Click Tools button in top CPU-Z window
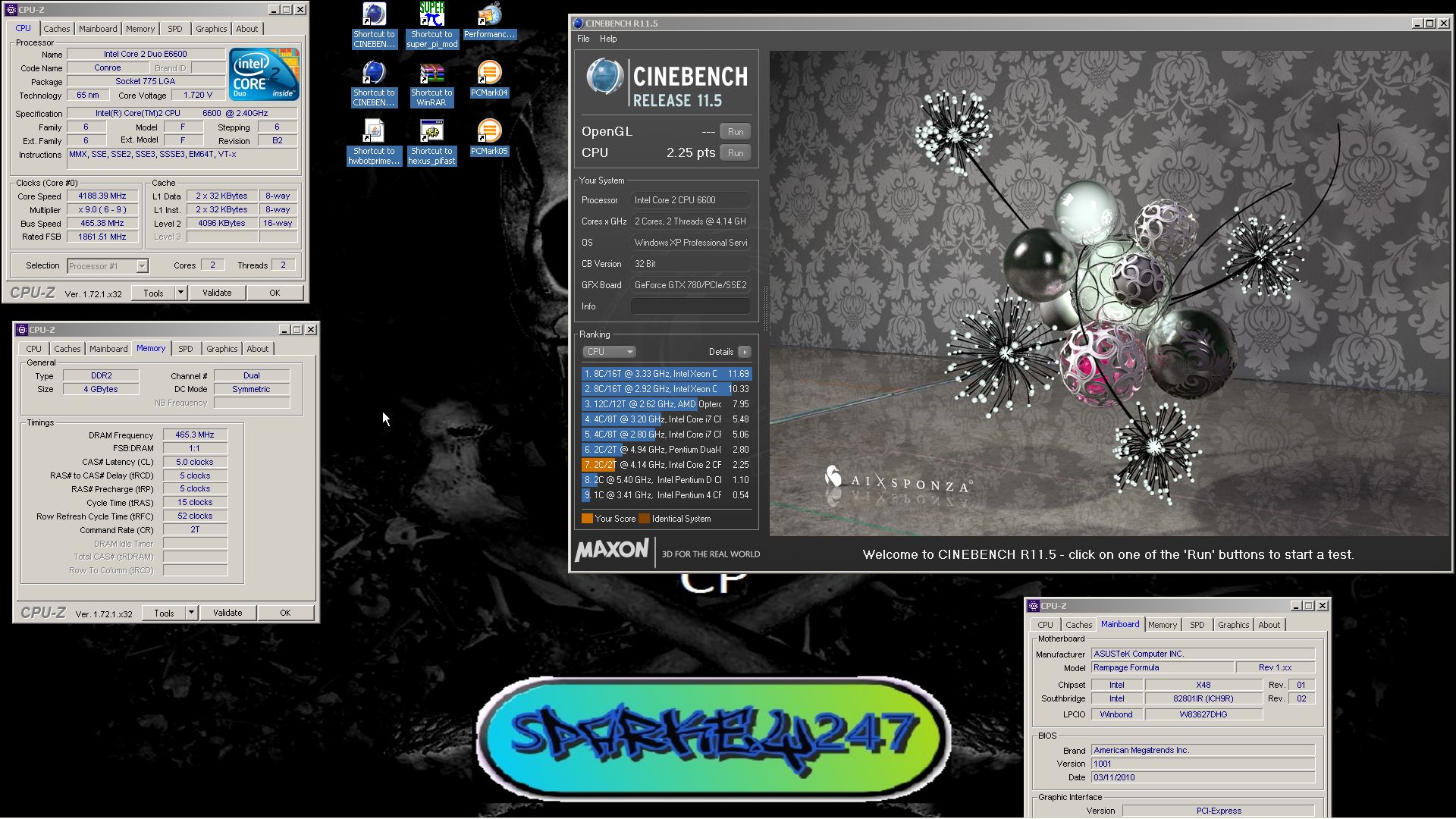This screenshot has width=1456, height=819. click(x=153, y=293)
